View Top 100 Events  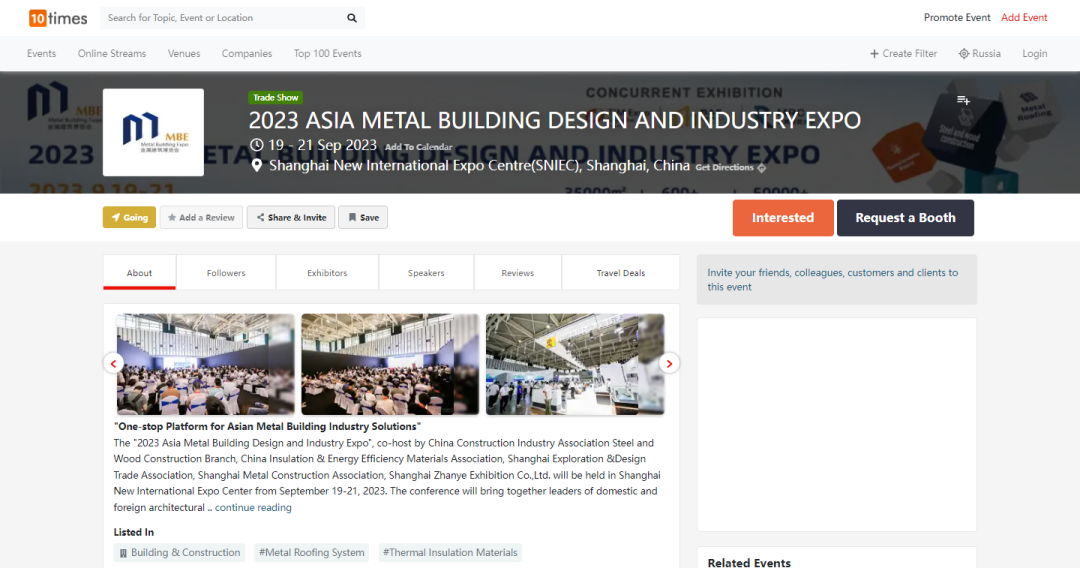click(x=327, y=54)
